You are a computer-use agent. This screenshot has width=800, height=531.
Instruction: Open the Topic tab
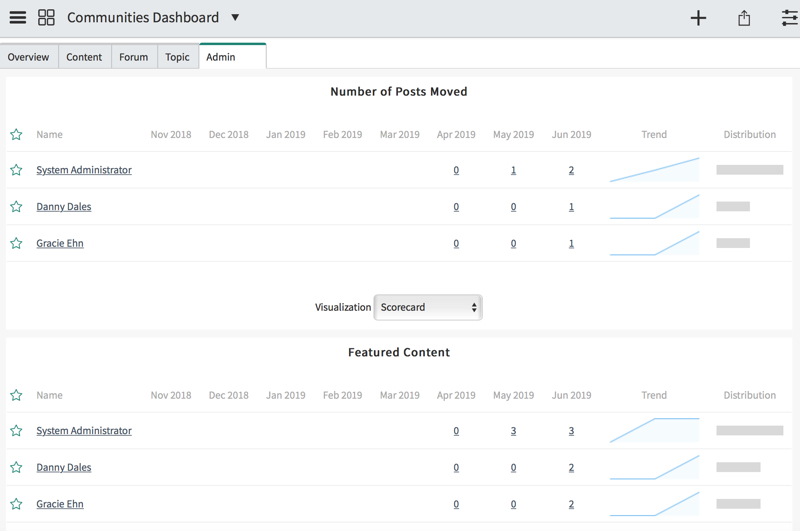point(178,57)
